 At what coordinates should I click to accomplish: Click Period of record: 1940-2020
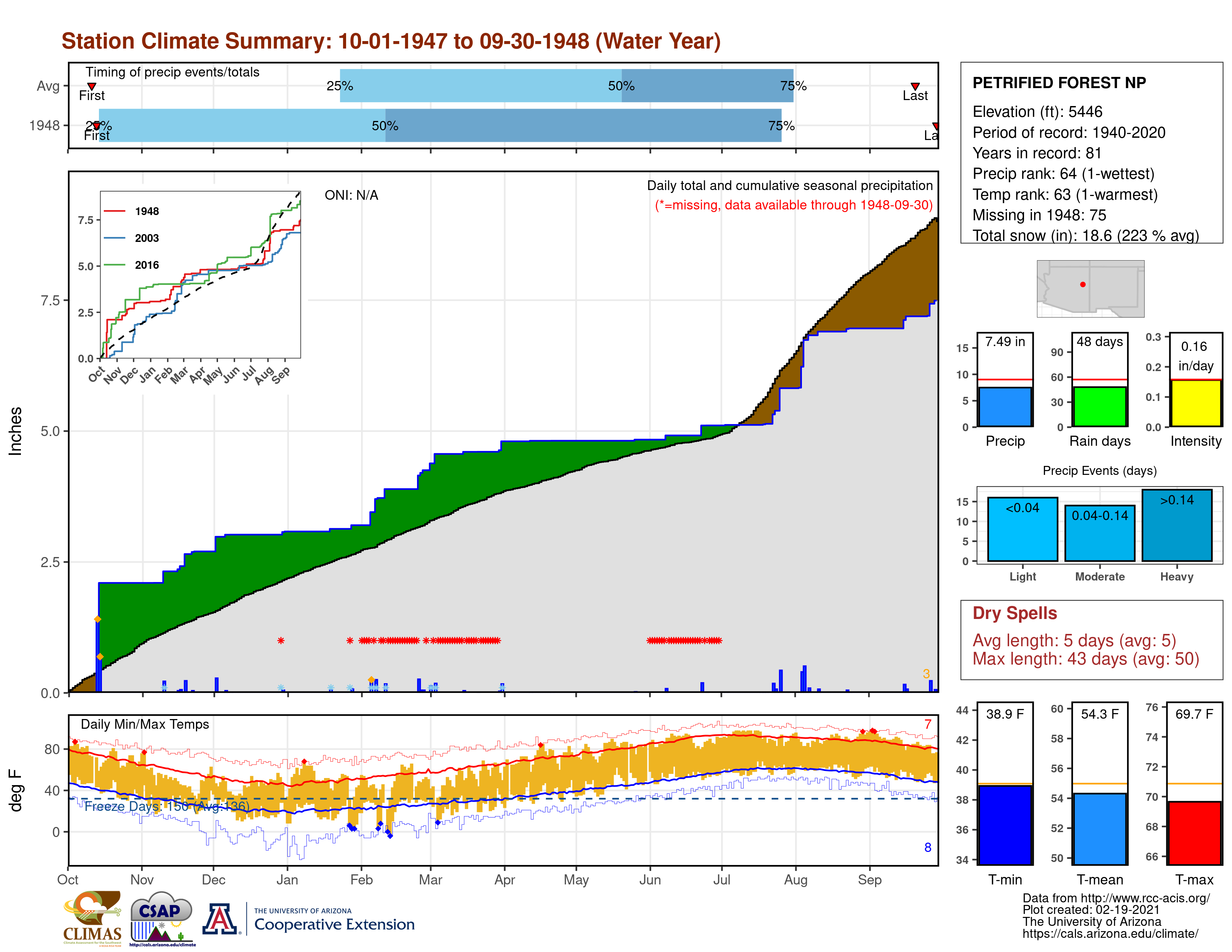pos(1068,133)
